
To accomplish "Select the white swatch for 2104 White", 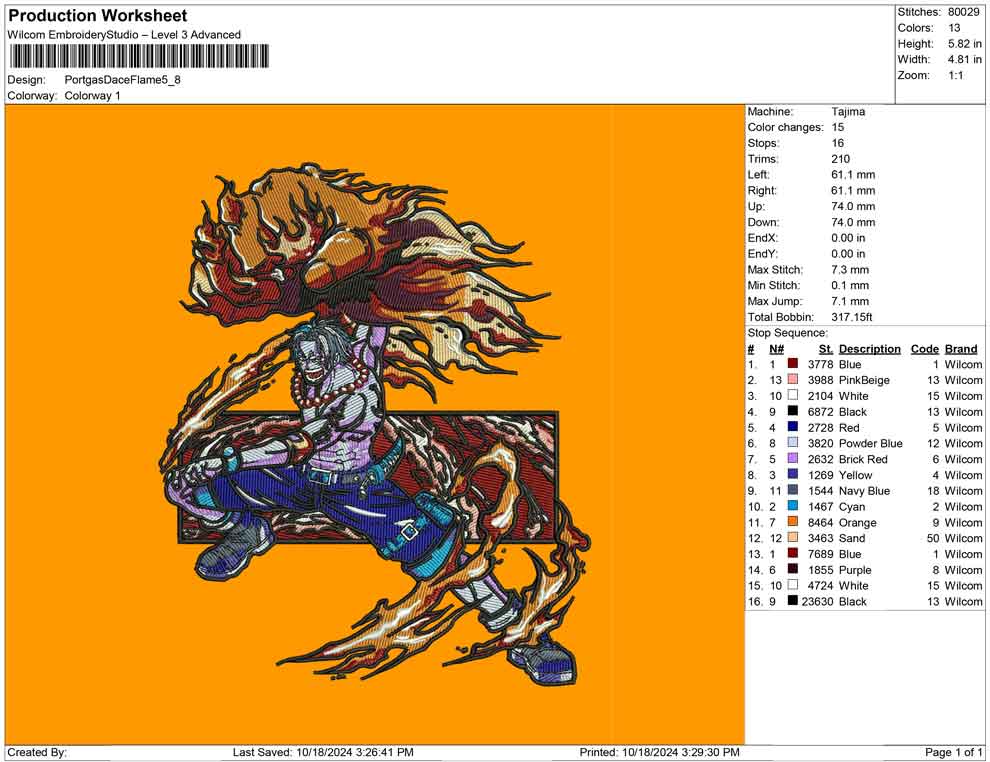I will click(792, 395).
